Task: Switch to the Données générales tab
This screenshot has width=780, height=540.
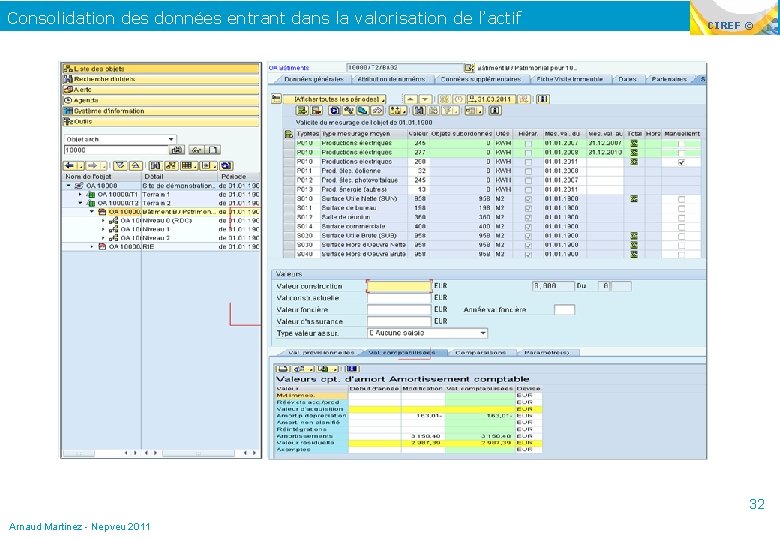Action: [313, 79]
